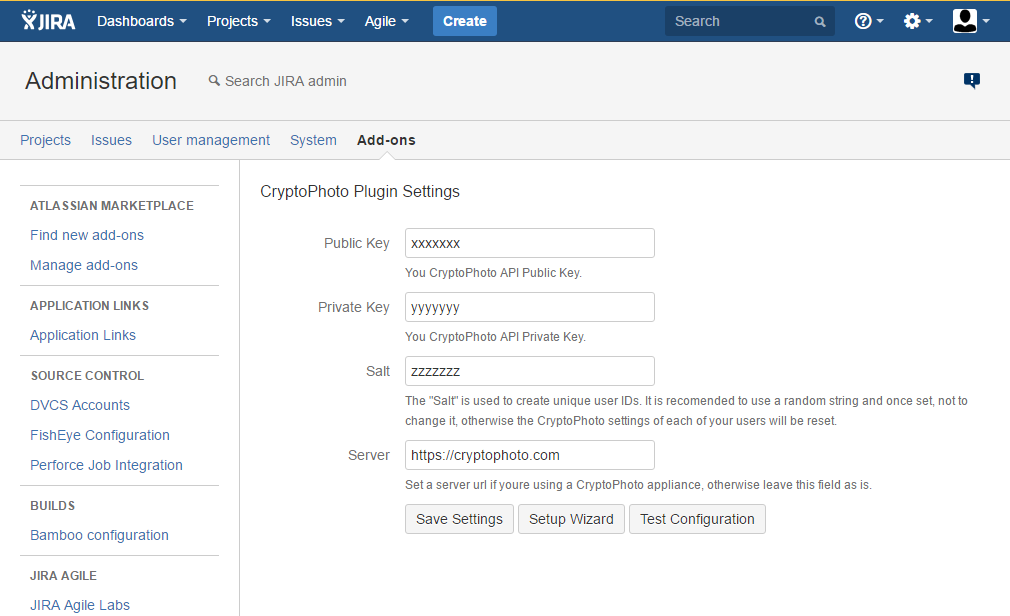Screen dimensions: 1010x616
Task: Click the Create button
Action: (x=464, y=21)
